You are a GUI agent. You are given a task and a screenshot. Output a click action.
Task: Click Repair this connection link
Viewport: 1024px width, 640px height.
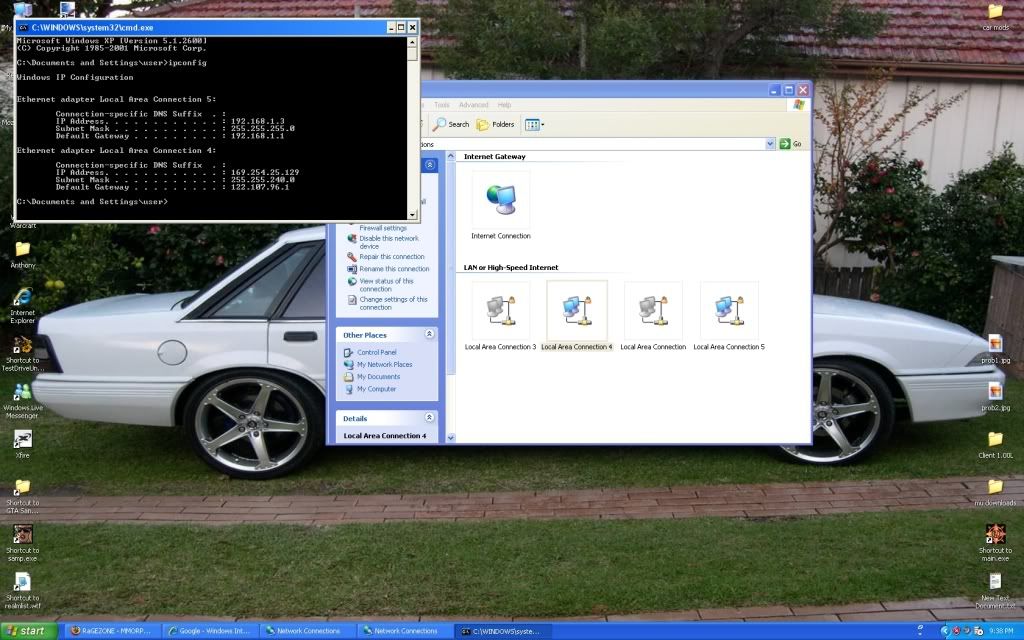click(x=391, y=257)
